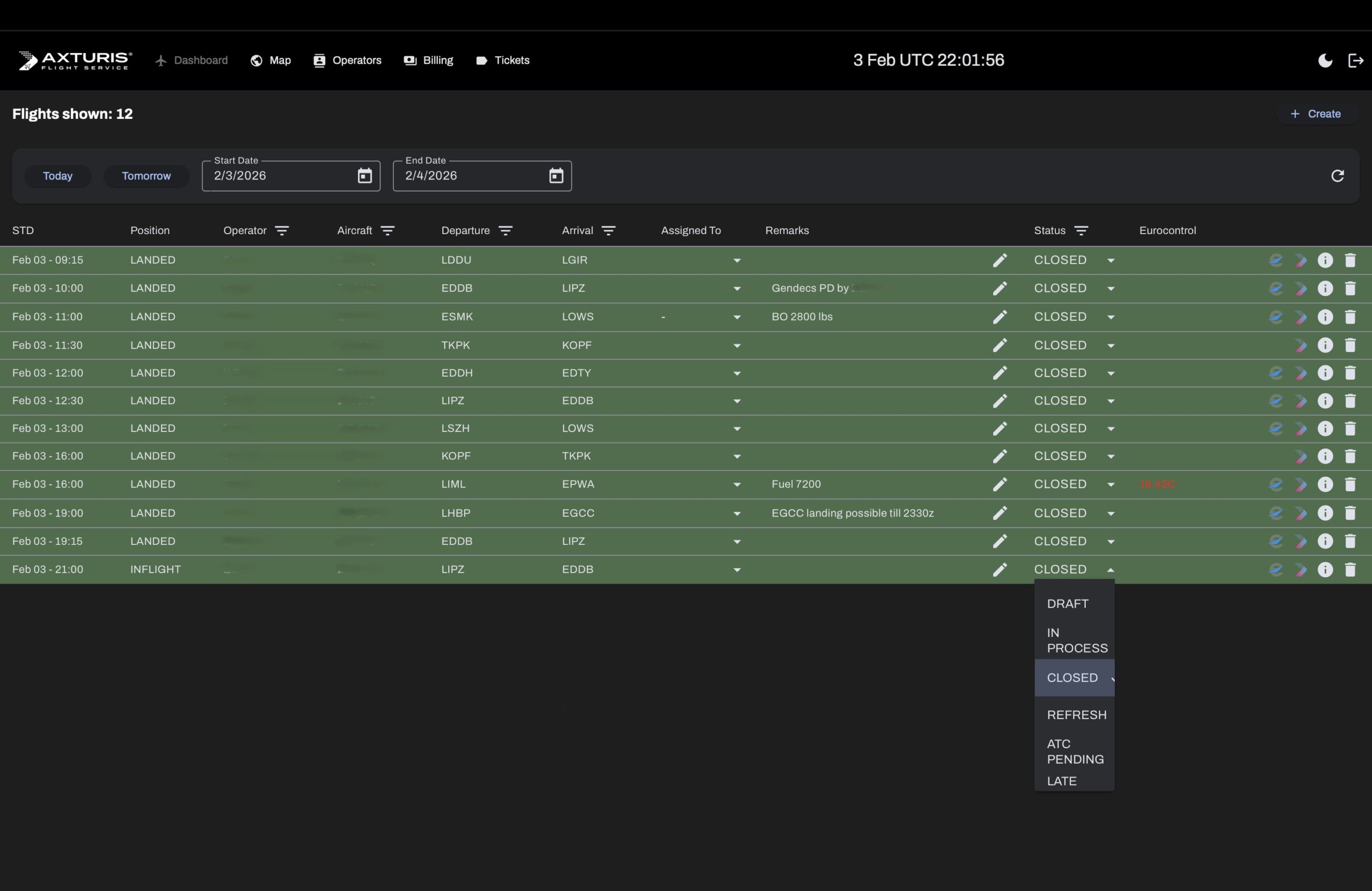This screenshot has height=891, width=1372.
Task: Open Assigned To dropdown for LSZH flight
Action: [x=737, y=429]
